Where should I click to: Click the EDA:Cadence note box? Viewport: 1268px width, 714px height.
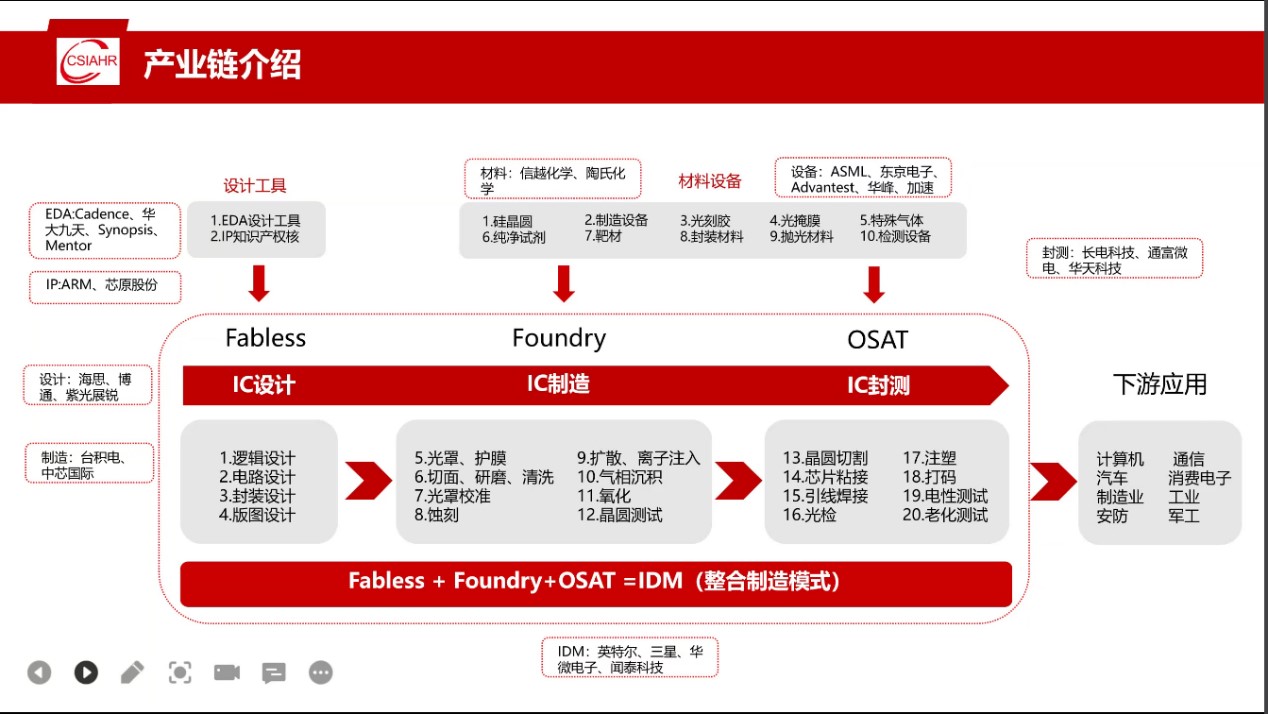coord(106,230)
